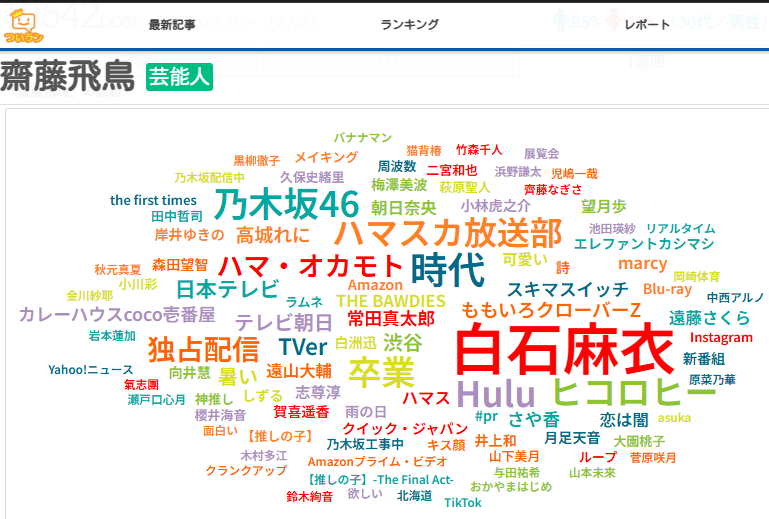Click the 齋藤飛鳥 page heading

pos(67,76)
